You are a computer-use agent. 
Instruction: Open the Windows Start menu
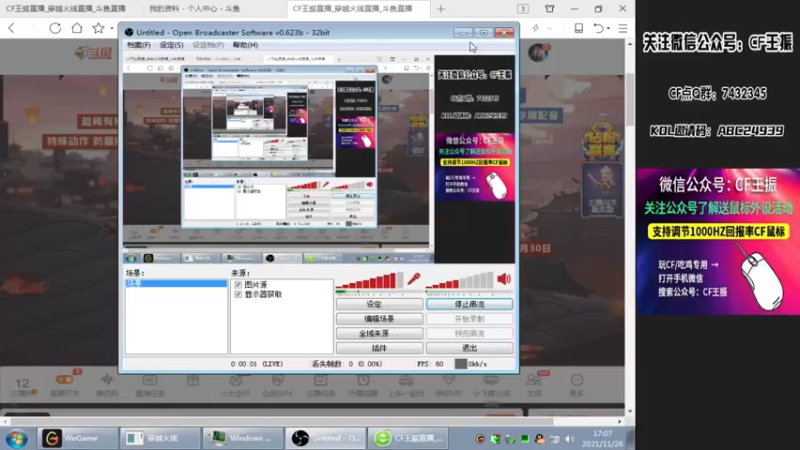pos(17,438)
